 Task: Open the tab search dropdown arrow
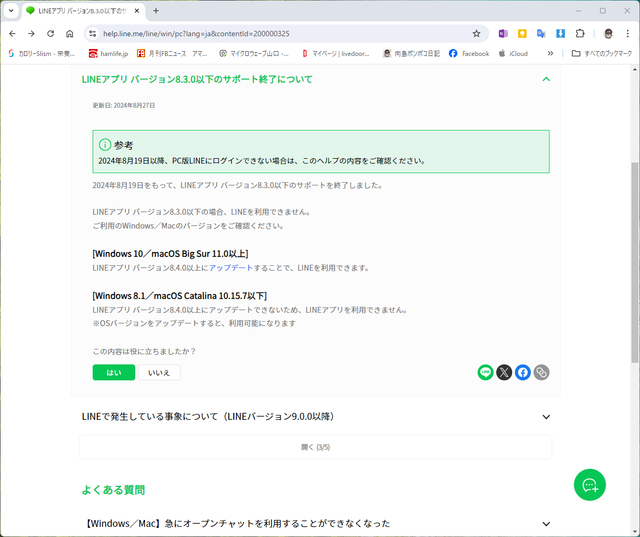(x=11, y=11)
